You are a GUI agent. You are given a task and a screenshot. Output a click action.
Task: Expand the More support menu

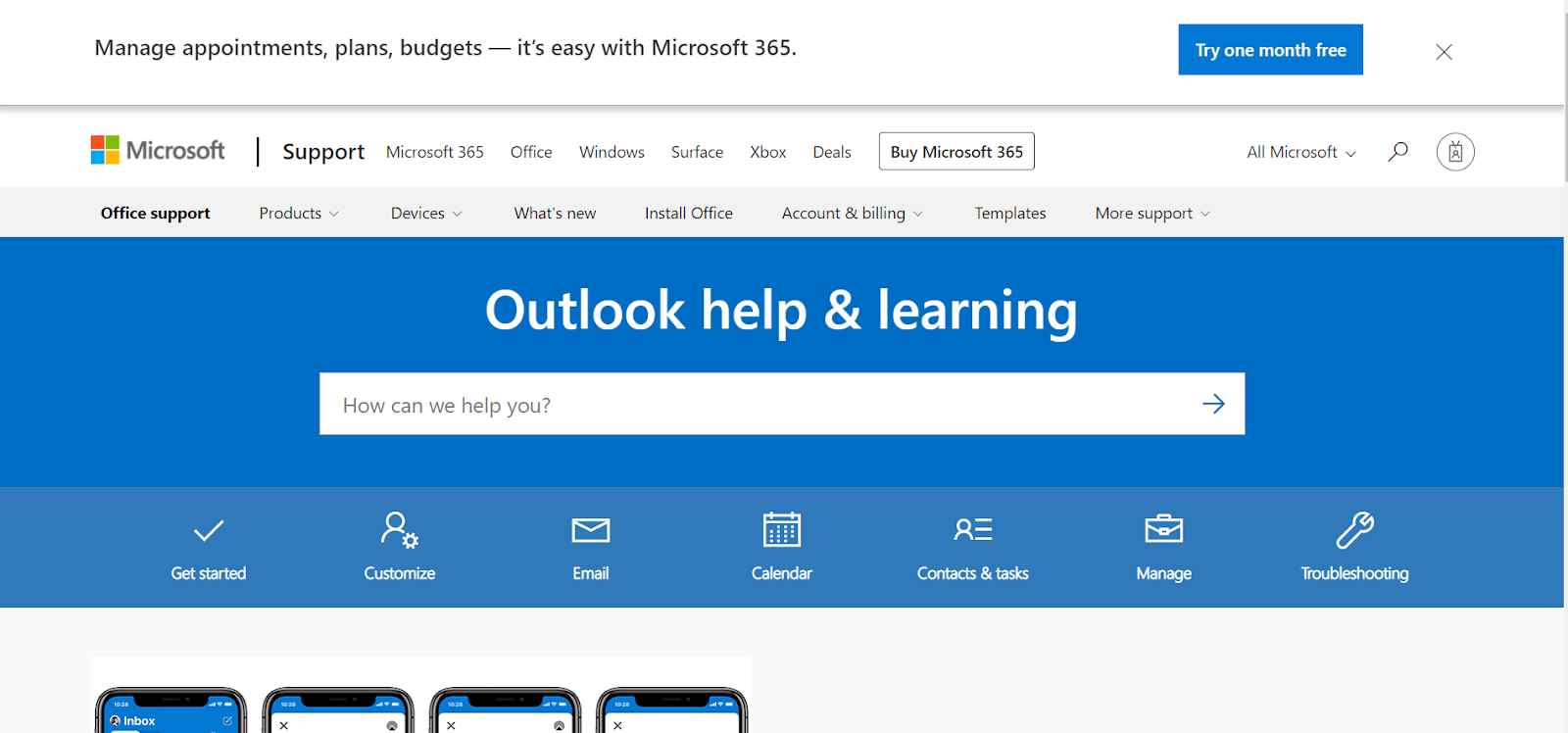(1152, 213)
